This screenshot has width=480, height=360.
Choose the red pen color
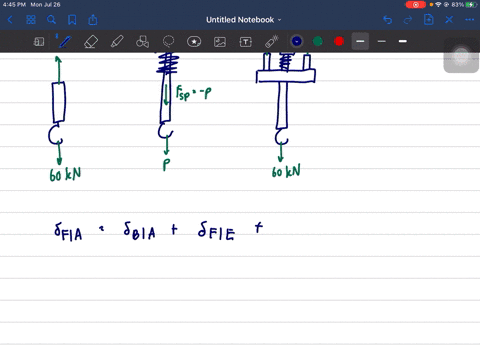339,41
